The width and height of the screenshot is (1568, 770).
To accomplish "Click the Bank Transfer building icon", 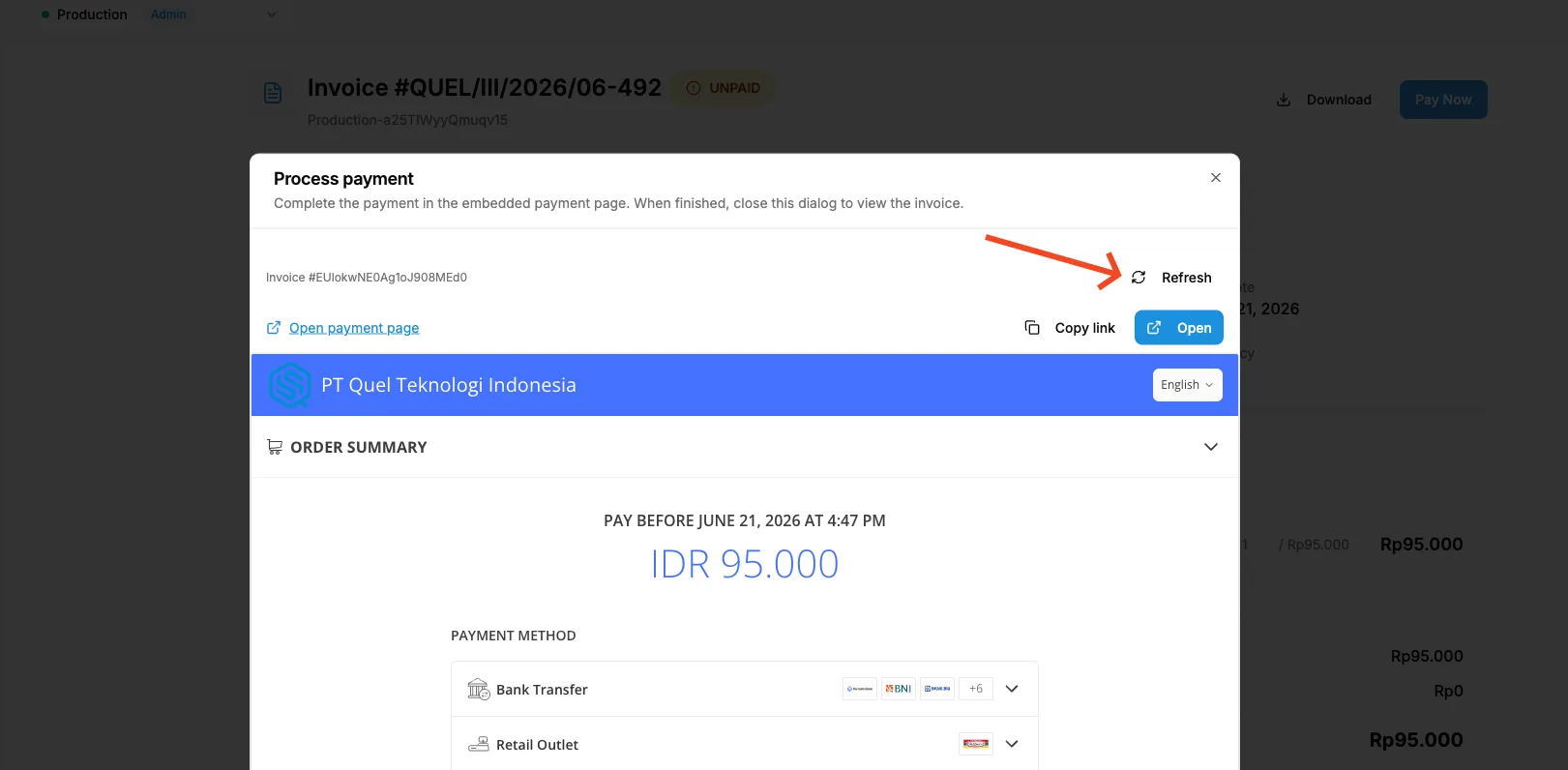I will click(479, 689).
